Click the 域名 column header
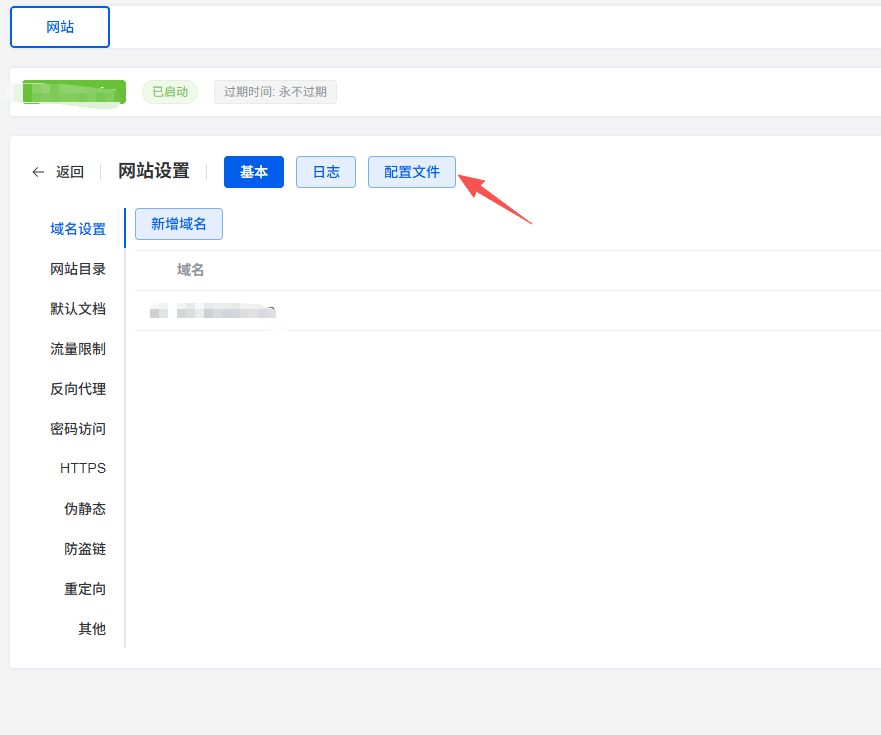Image resolution: width=881 pixels, height=735 pixels. coord(191,270)
